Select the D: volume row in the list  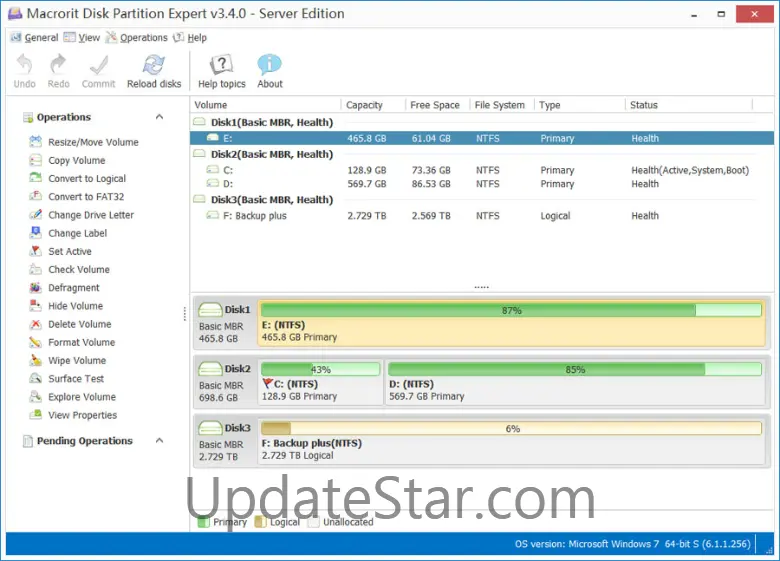pos(482,184)
